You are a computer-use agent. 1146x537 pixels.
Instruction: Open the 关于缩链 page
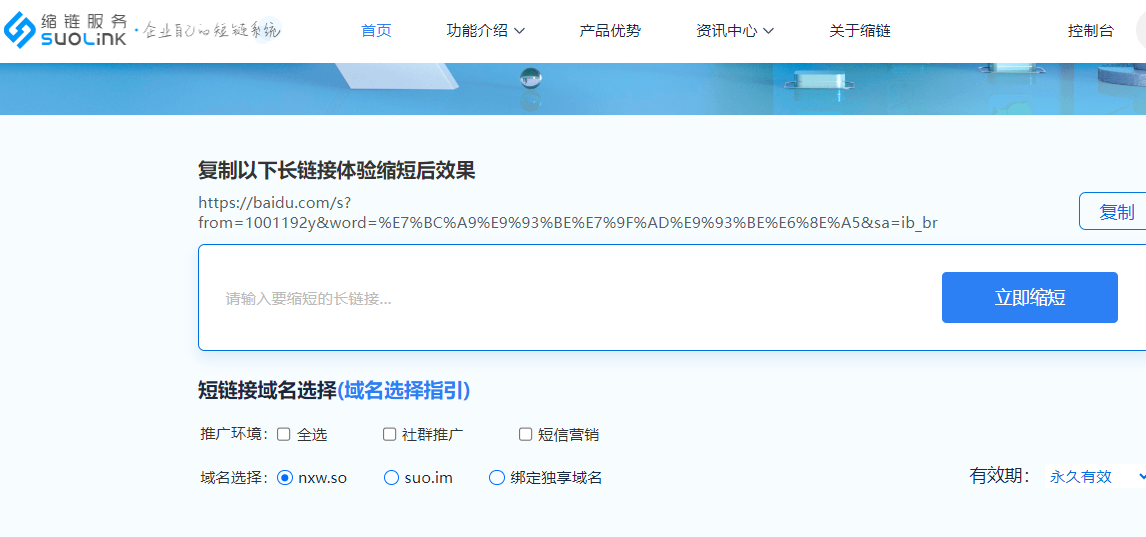point(859,30)
